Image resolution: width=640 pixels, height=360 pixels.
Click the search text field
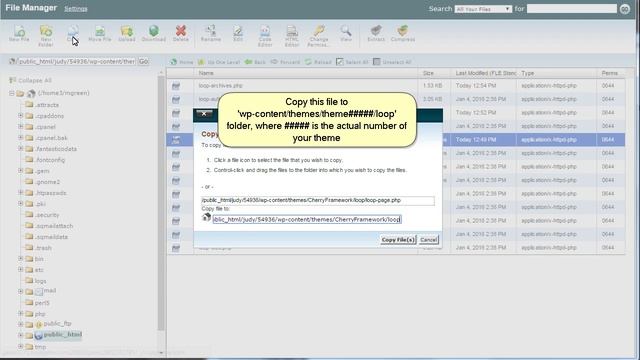click(x=571, y=9)
